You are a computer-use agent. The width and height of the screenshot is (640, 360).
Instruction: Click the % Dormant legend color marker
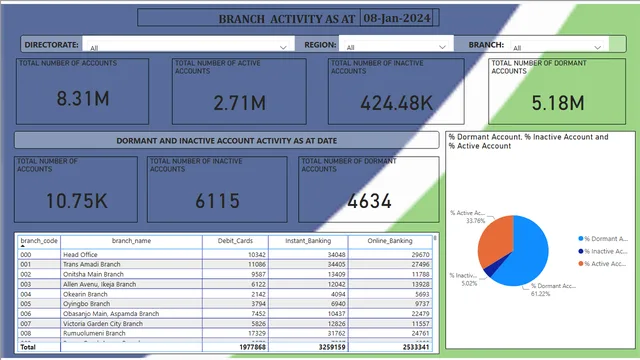[x=581, y=239]
